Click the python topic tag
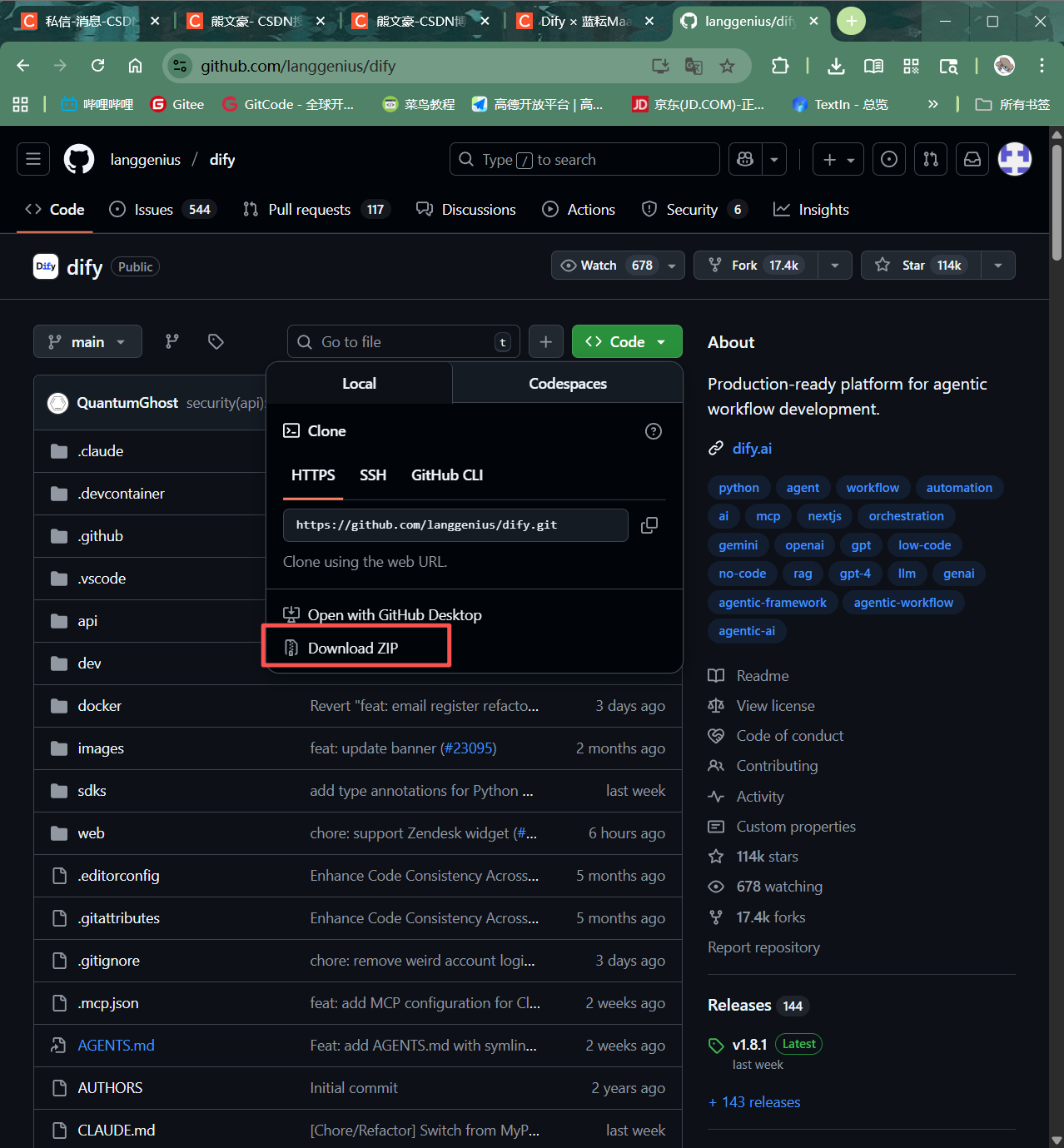Viewport: 1064px width, 1148px height. click(738, 488)
